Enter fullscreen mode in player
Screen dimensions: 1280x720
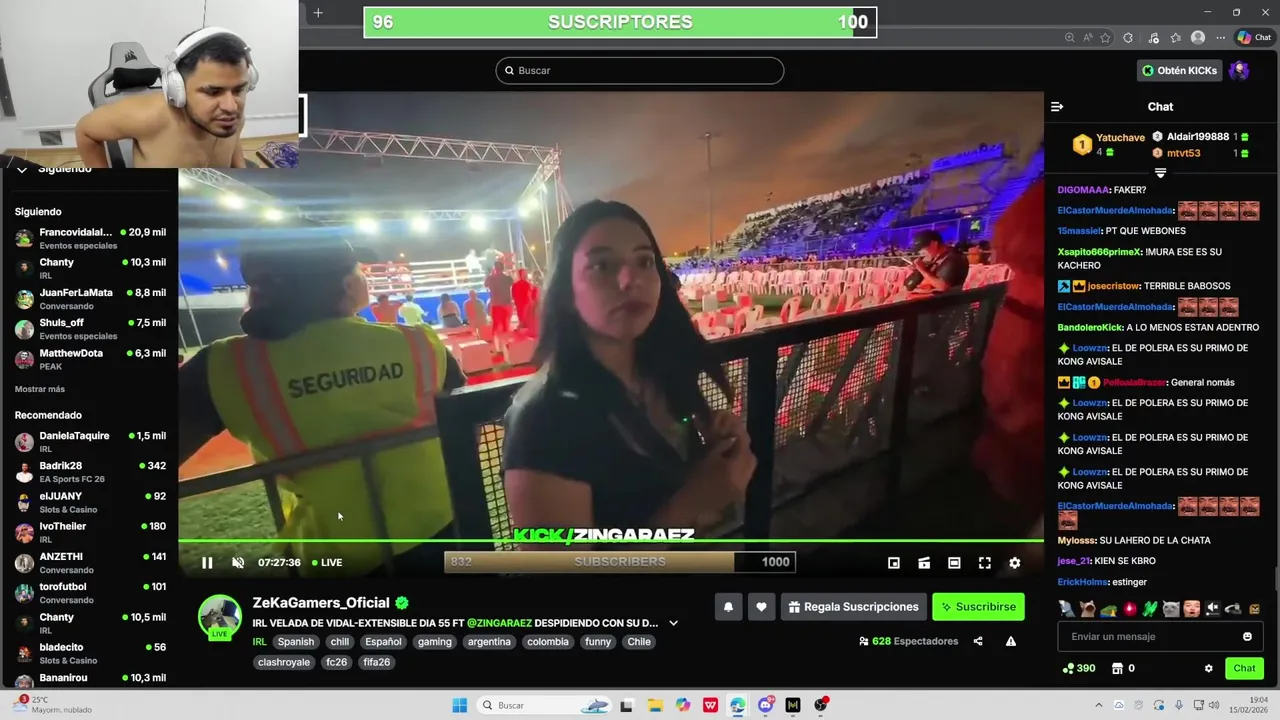984,563
